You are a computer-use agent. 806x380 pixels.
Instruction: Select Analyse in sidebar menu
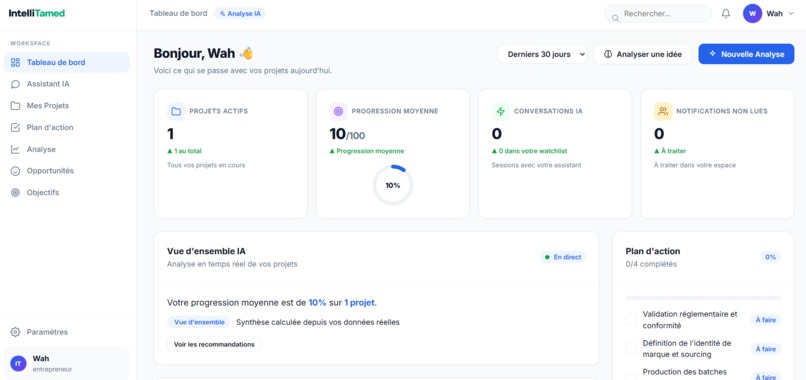[x=67, y=149]
